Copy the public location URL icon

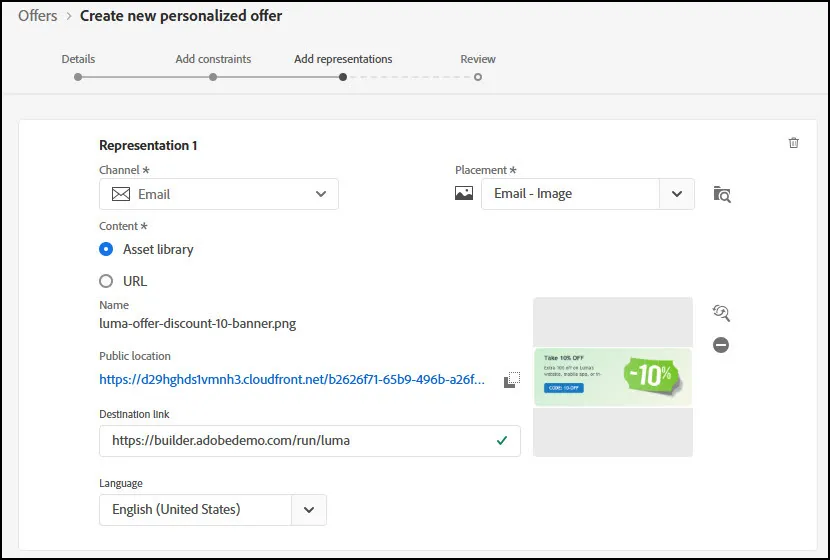[x=511, y=380]
